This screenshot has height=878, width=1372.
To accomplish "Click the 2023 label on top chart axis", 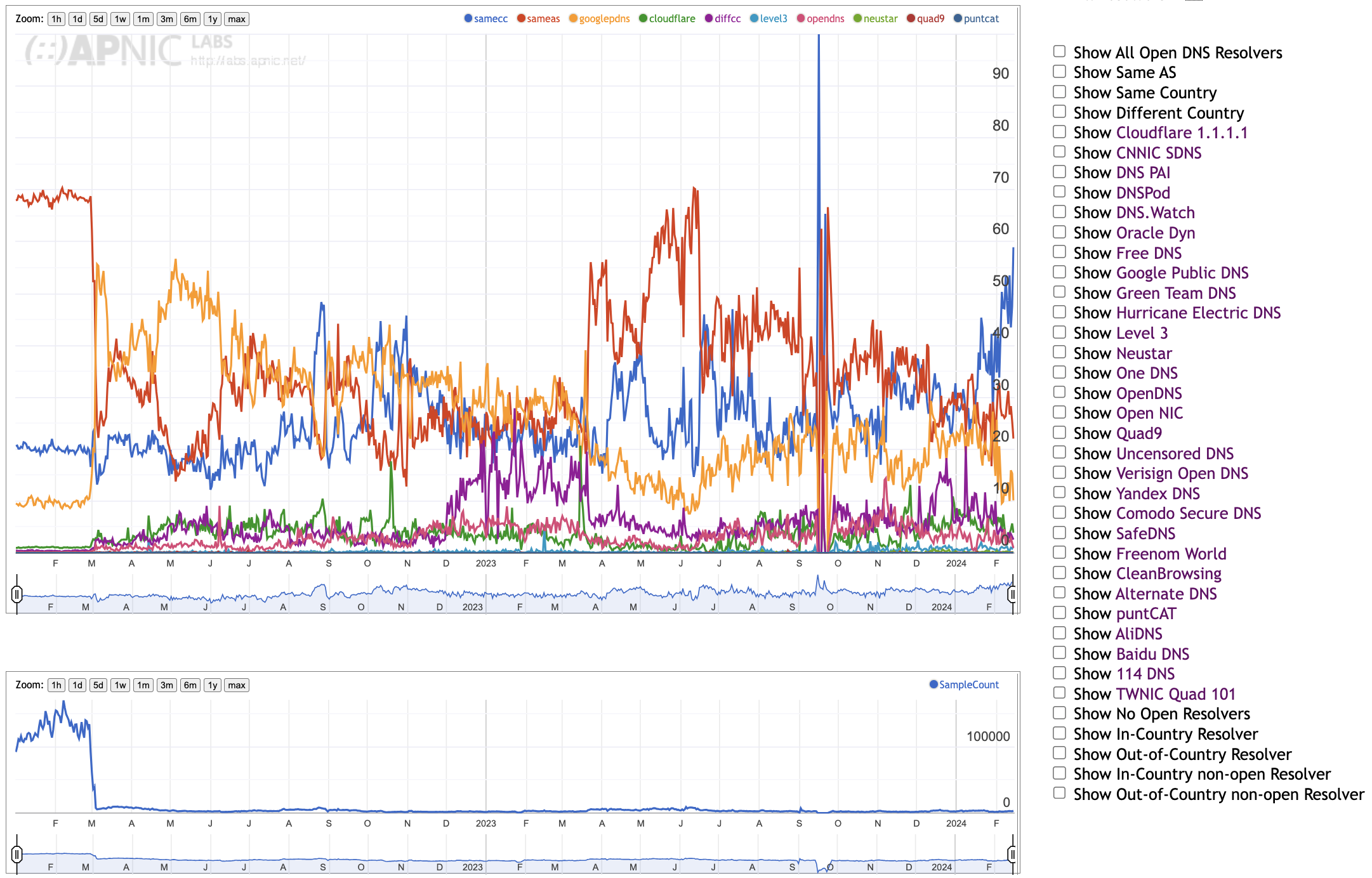I will point(486,563).
